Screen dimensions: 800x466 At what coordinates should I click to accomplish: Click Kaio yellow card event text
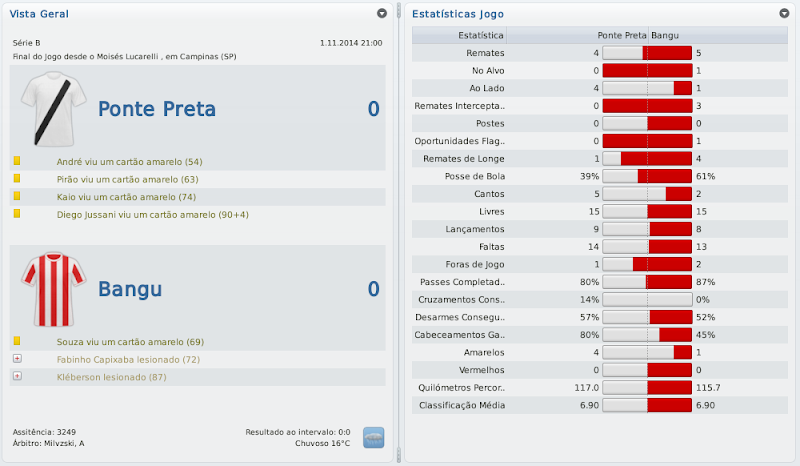pos(126,197)
